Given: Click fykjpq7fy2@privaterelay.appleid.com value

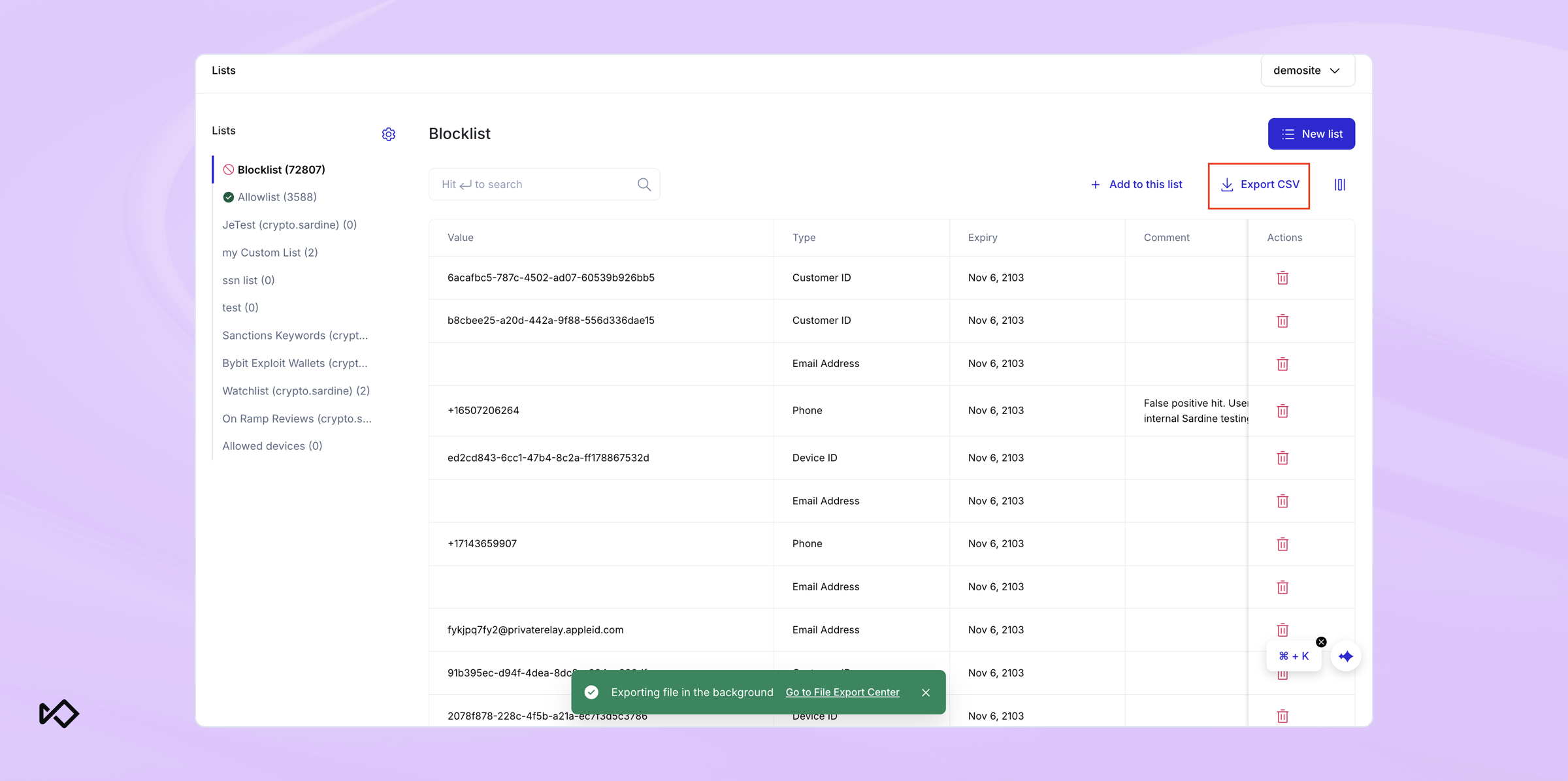Looking at the screenshot, I should pyautogui.click(x=535, y=630).
